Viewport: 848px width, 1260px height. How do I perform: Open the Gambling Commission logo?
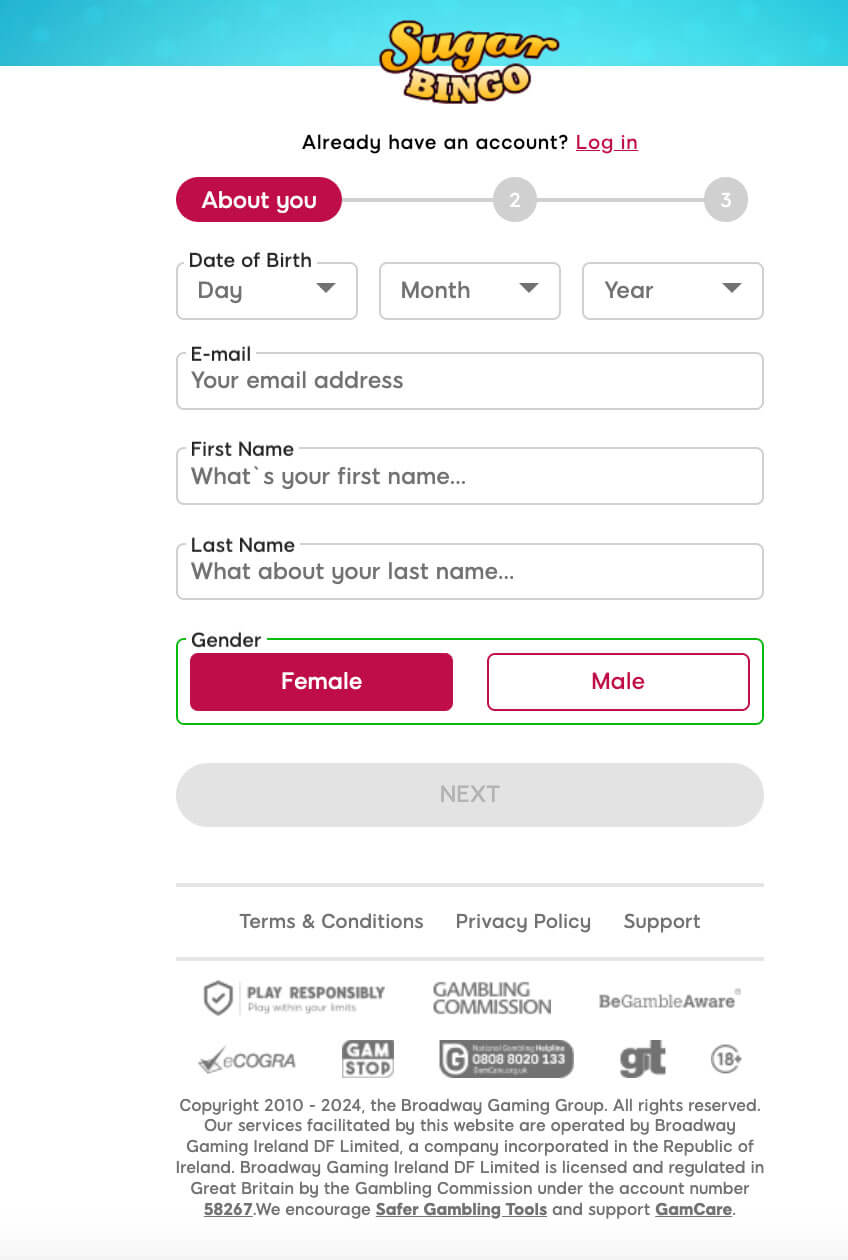coord(491,998)
